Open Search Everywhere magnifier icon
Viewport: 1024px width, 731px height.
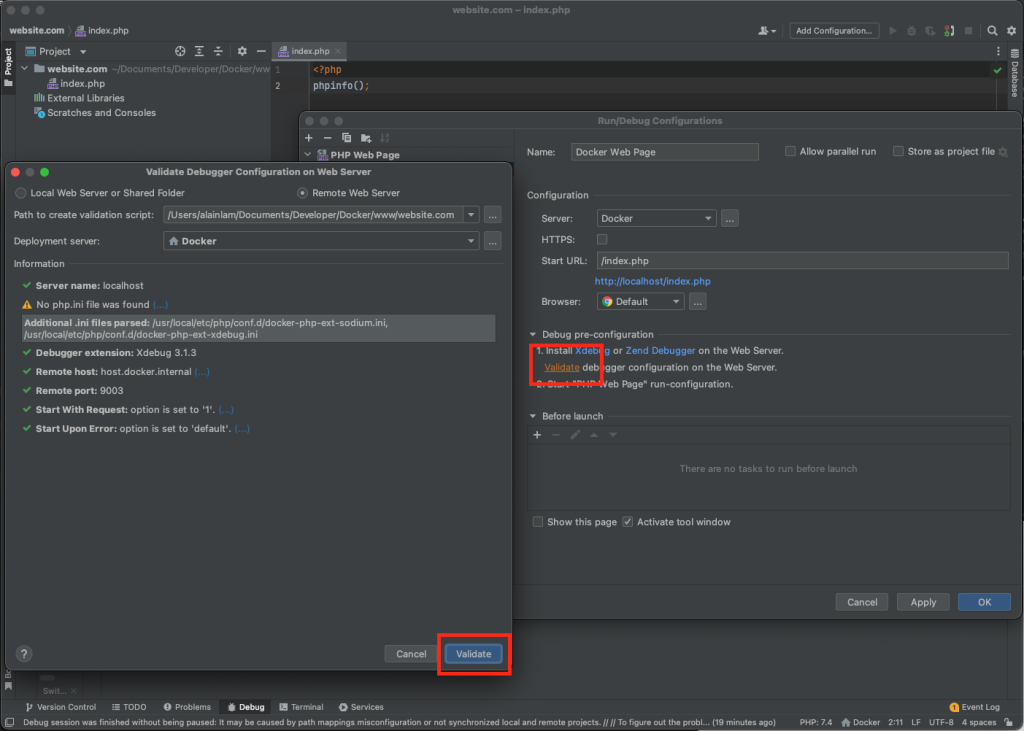click(x=992, y=31)
